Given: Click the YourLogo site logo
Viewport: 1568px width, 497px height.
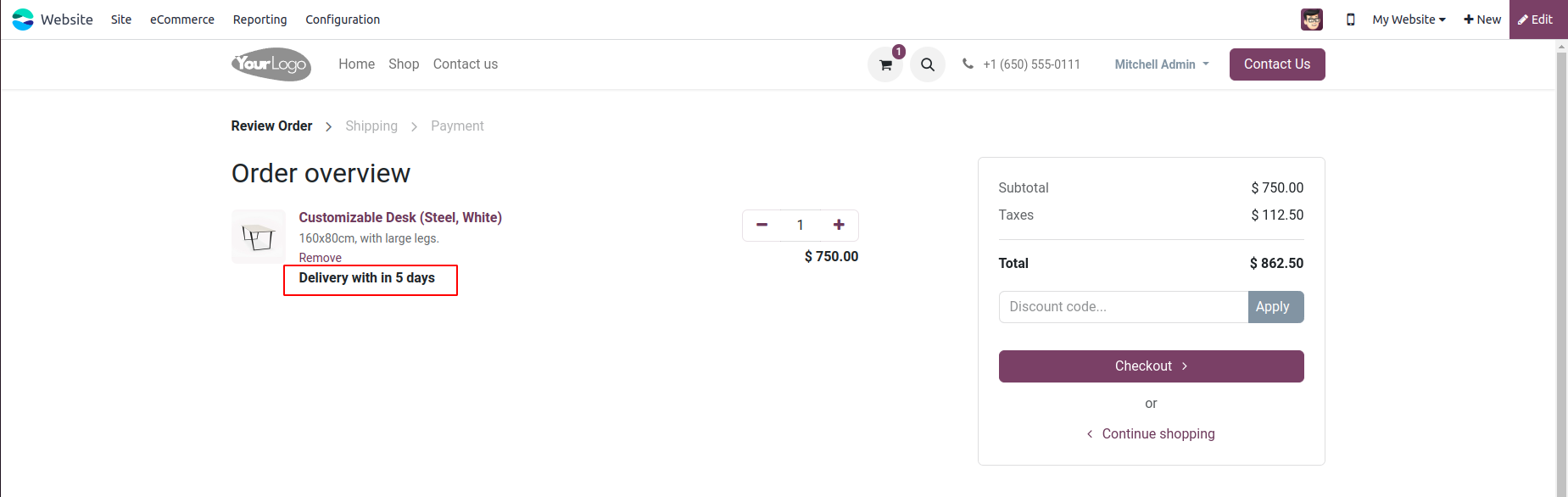Looking at the screenshot, I should 271,64.
